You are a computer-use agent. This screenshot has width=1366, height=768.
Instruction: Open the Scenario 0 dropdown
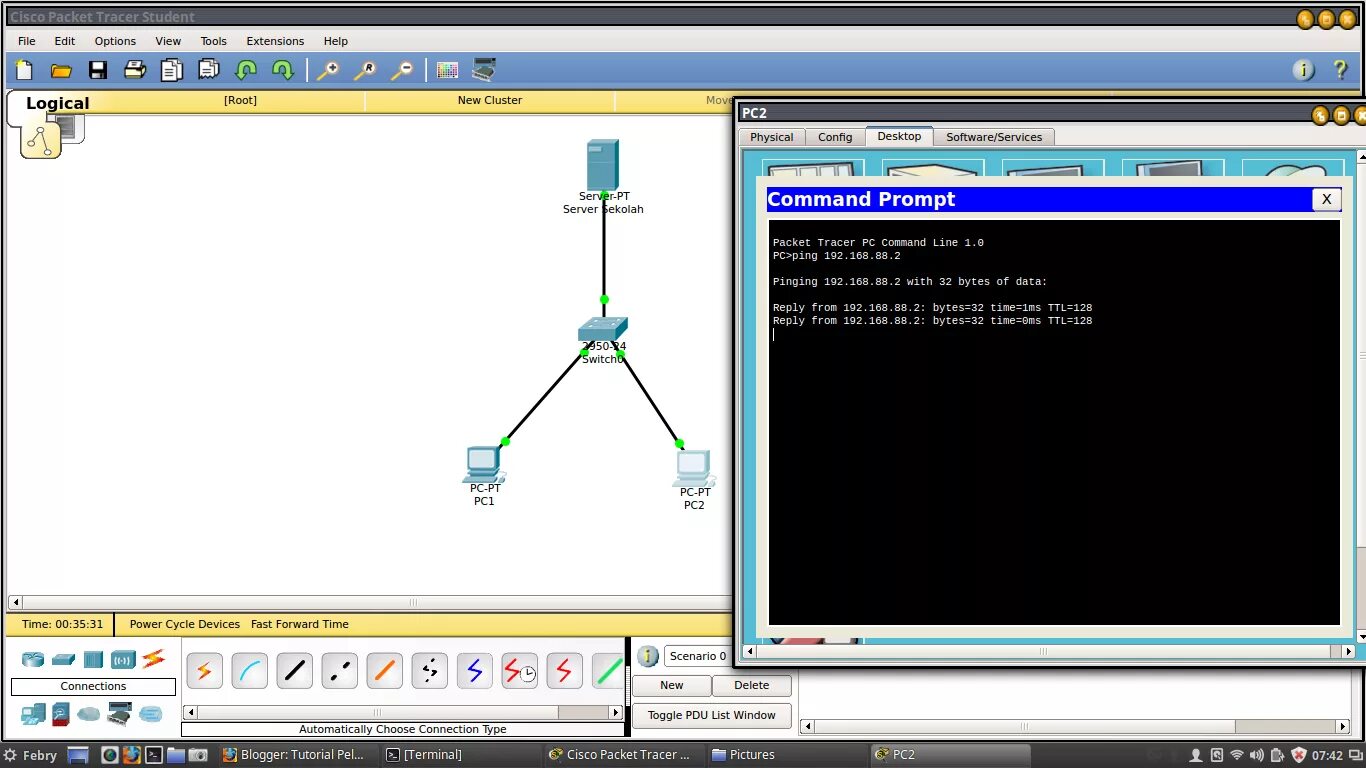698,656
